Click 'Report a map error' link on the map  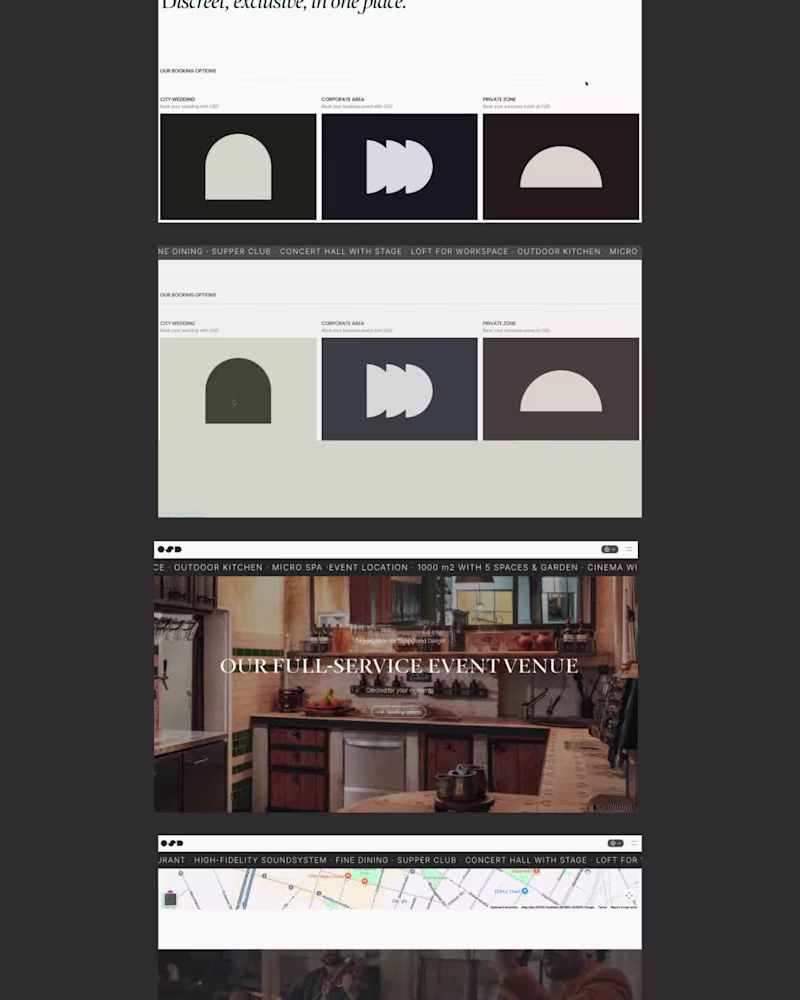point(623,907)
